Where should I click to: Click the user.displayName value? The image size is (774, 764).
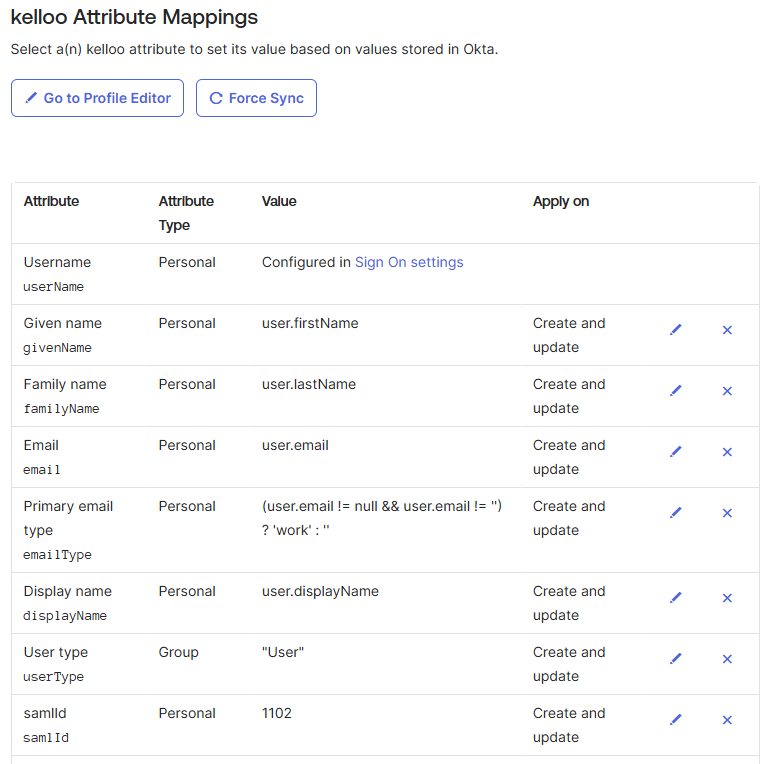tap(320, 591)
